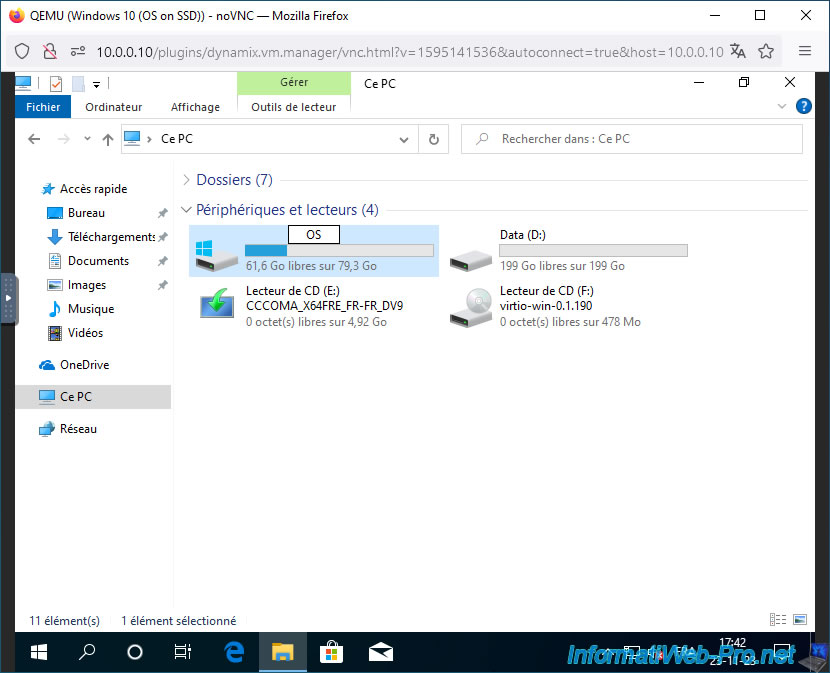Screen dimensions: 830x673
Task: Click the Properties quick access toolbar icon
Action: [56, 84]
